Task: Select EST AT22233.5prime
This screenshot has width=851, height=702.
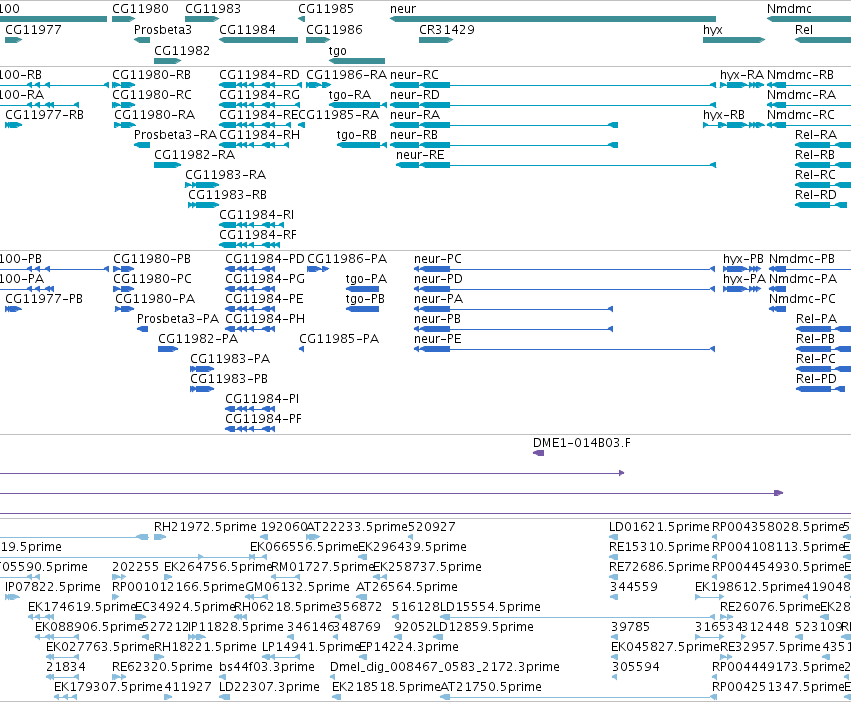Action: pos(357,527)
